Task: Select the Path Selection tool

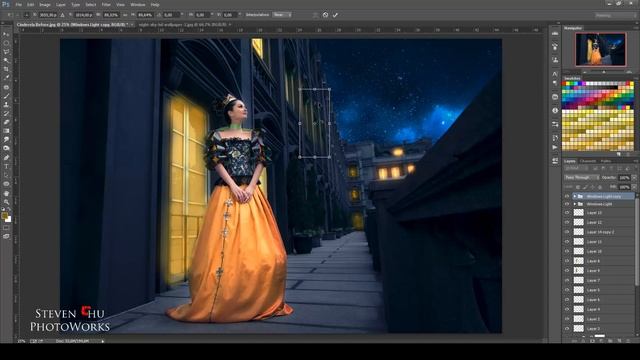Action: tap(6, 175)
